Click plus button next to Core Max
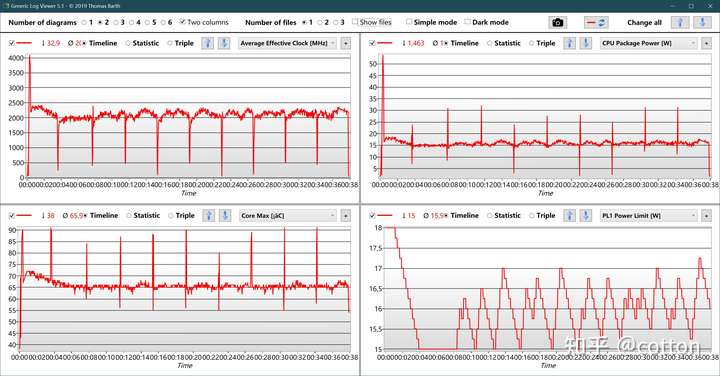 [345, 215]
